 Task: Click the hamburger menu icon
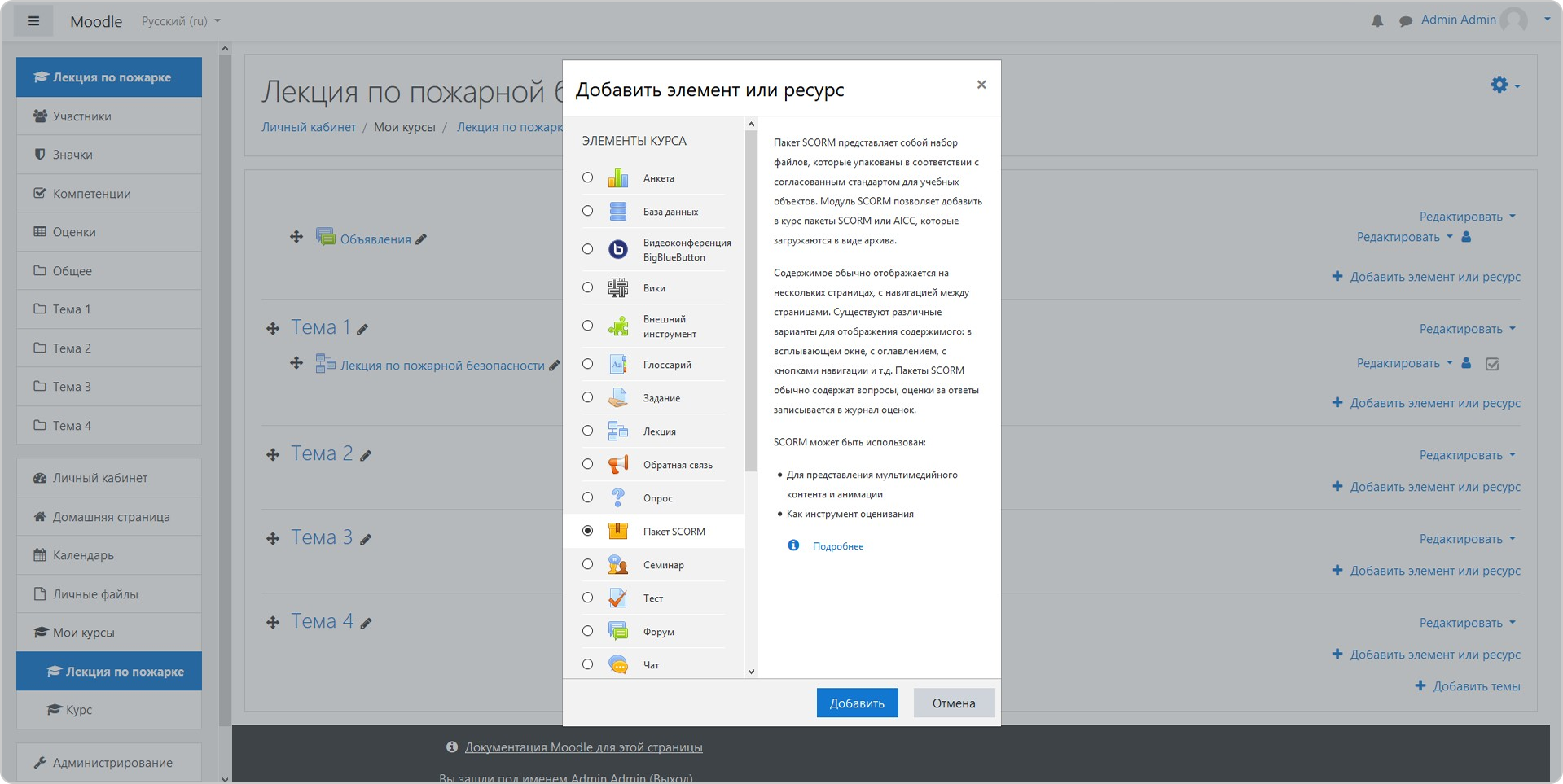click(x=33, y=21)
